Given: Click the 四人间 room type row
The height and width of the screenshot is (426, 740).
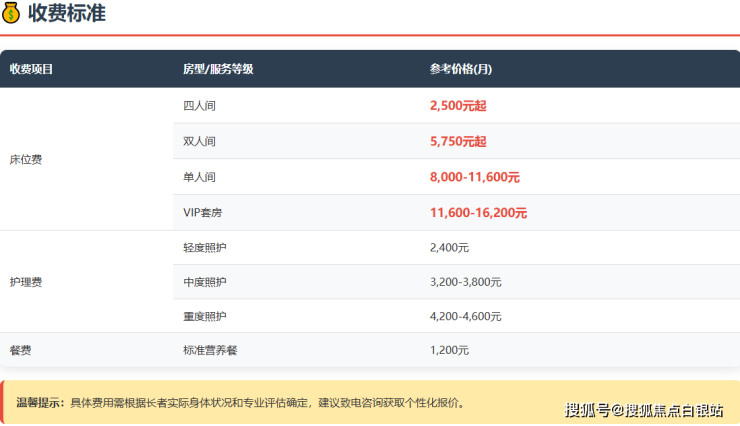Looking at the screenshot, I should (x=199, y=105).
